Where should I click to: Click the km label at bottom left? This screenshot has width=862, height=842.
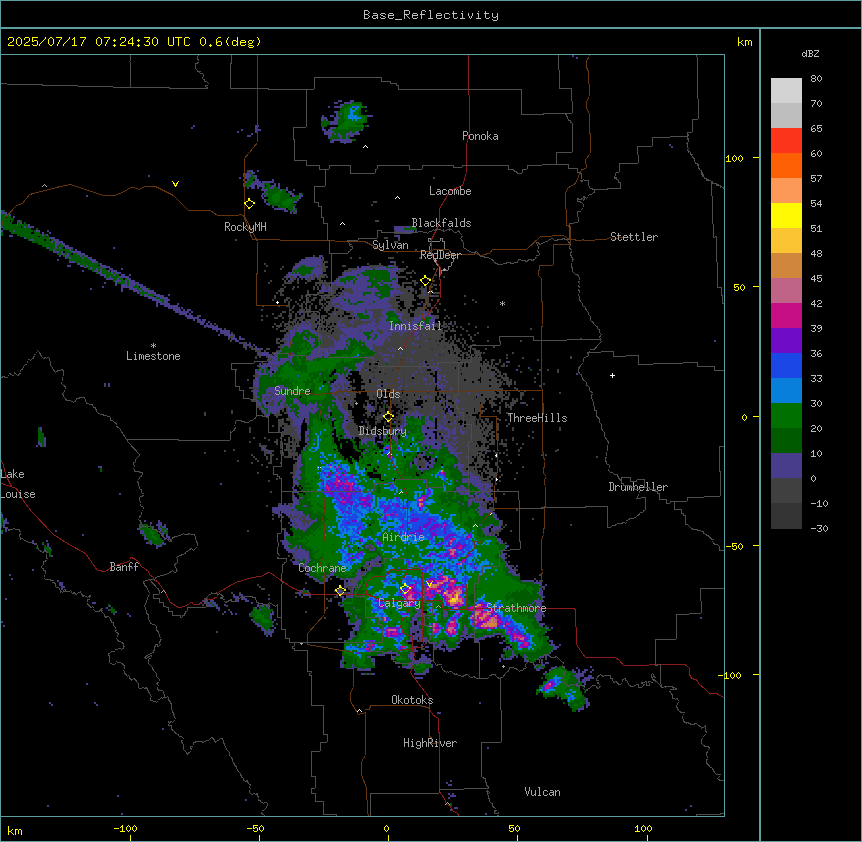(x=15, y=830)
